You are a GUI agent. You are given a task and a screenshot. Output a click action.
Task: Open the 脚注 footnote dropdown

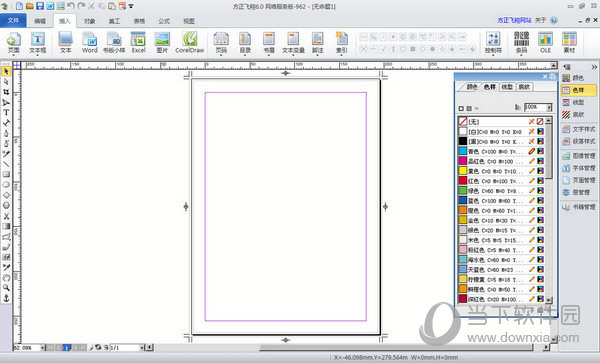317,55
